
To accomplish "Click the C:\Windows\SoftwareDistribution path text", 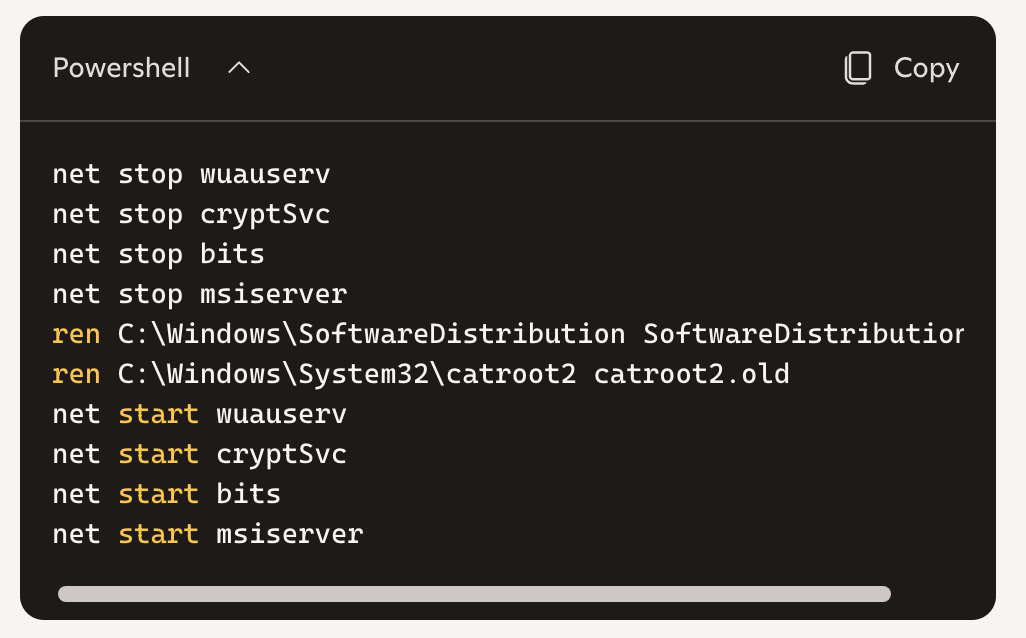I will pos(371,334).
